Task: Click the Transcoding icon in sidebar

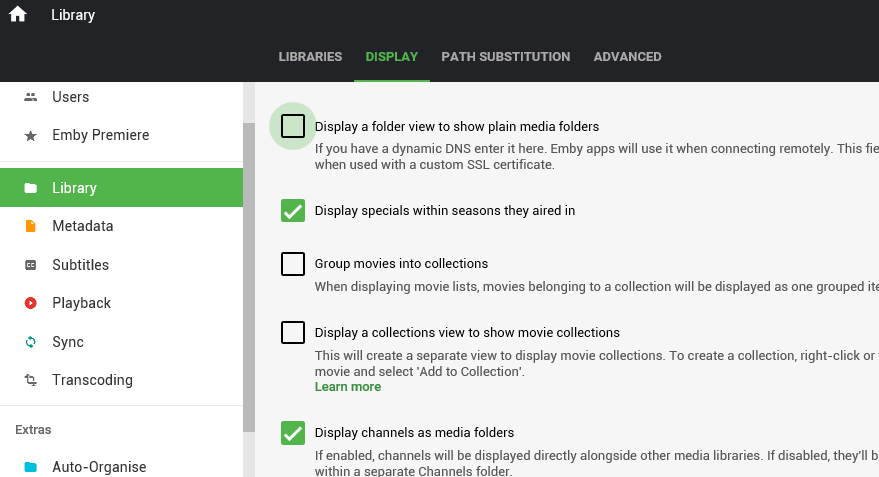Action: 31,380
